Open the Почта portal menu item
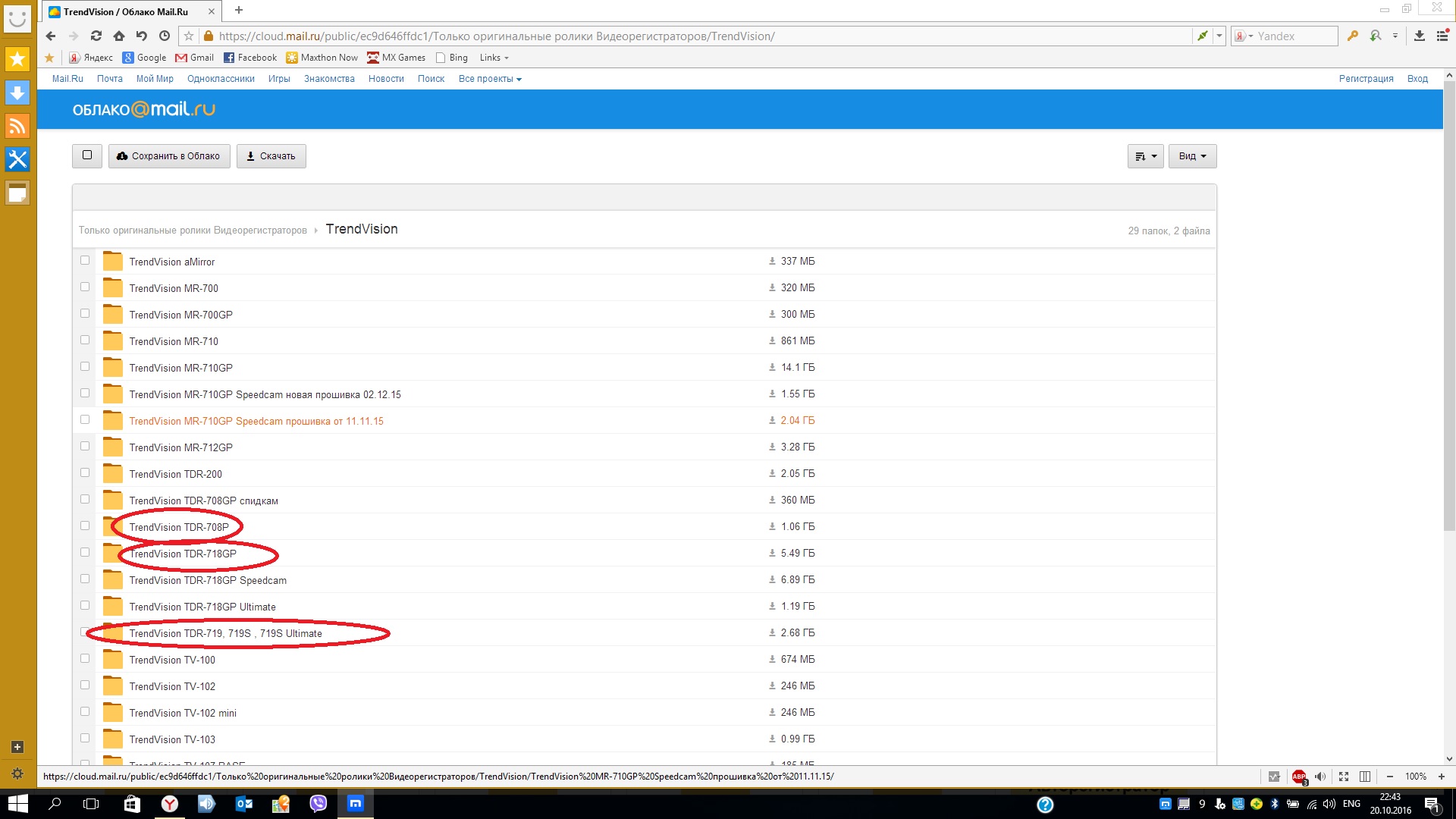The image size is (1456, 819). (109, 79)
